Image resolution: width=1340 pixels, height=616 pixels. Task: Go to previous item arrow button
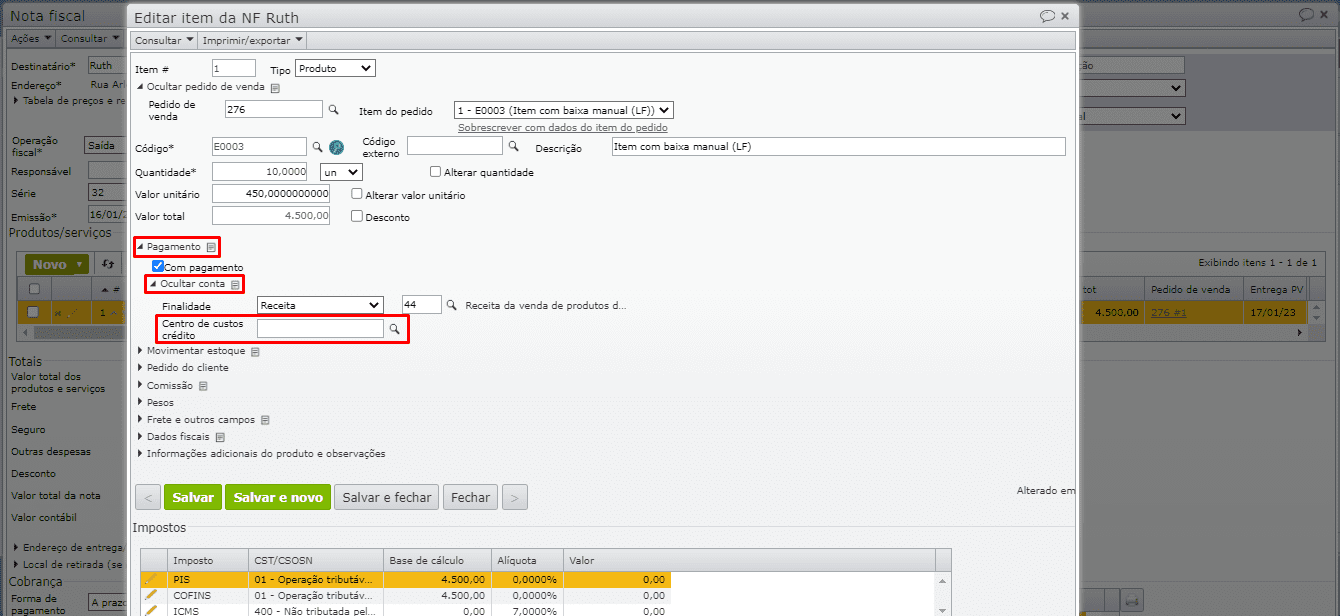[148, 497]
